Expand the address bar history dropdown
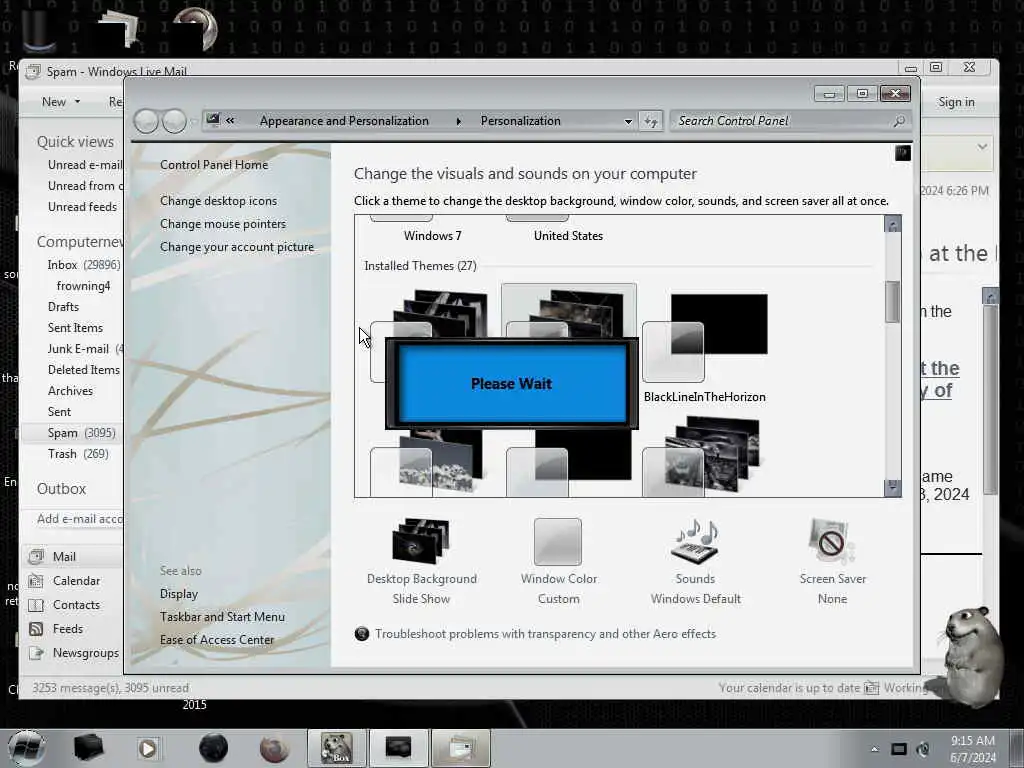This screenshot has width=1024, height=768. [628, 121]
